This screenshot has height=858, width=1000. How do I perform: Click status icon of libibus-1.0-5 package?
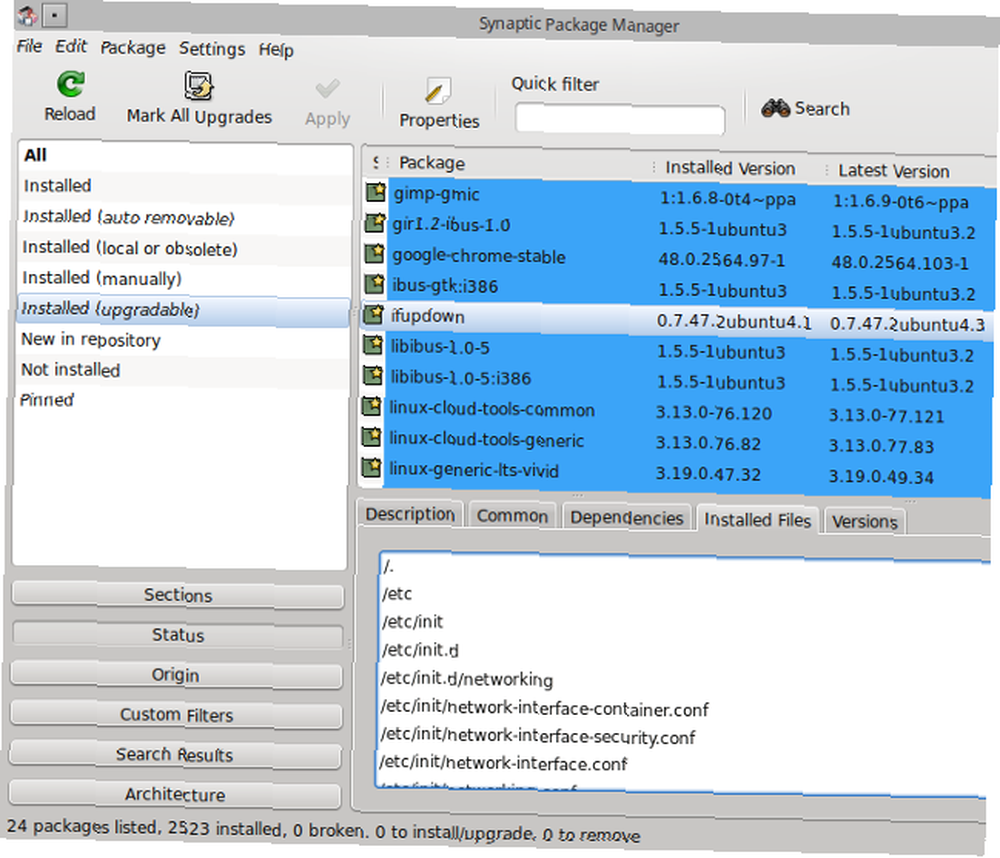pyautogui.click(x=372, y=344)
